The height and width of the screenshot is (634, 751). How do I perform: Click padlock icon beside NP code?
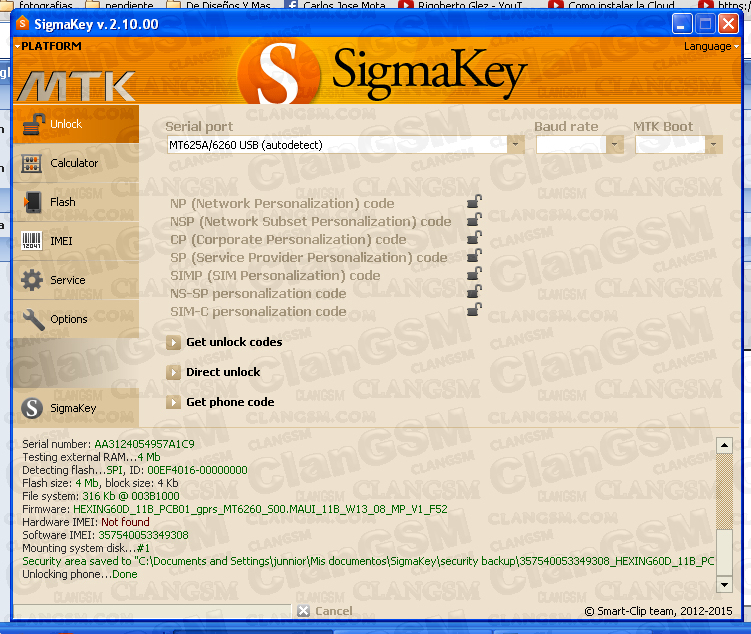coord(474,201)
